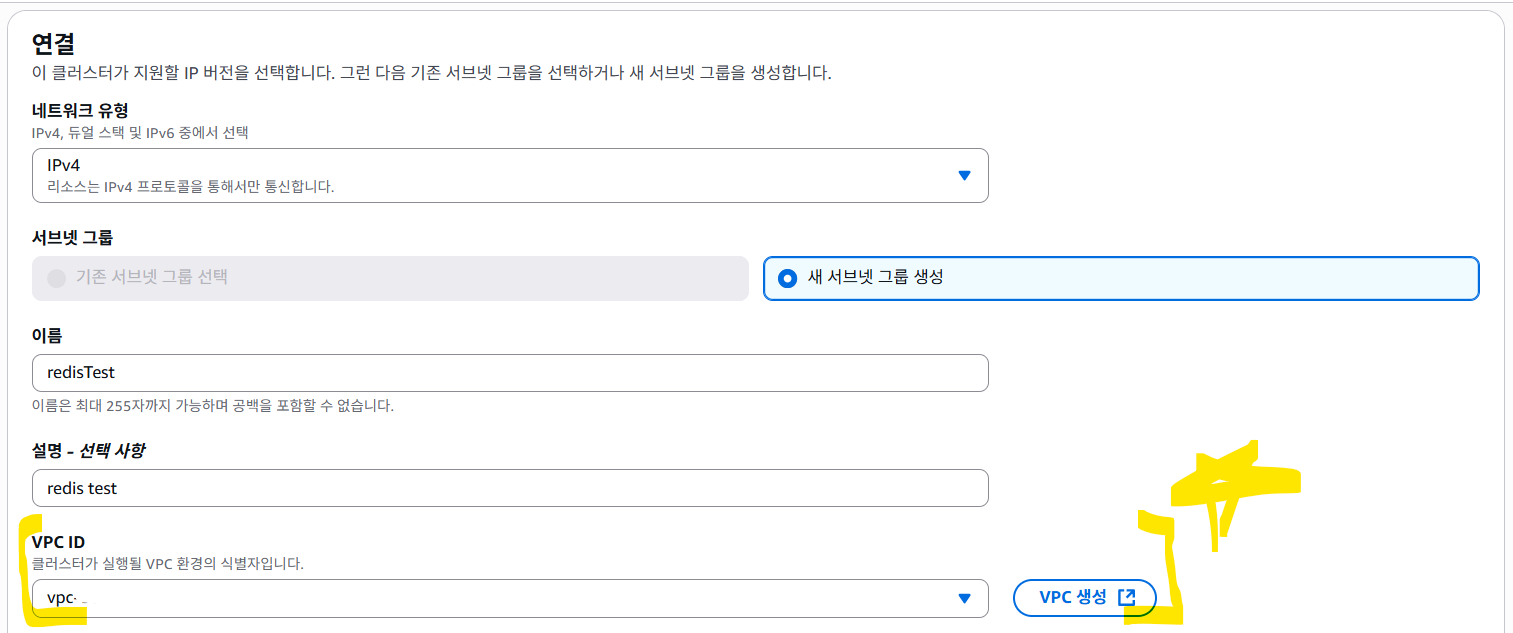Click the external link icon beside VPC 생성

(1127, 597)
